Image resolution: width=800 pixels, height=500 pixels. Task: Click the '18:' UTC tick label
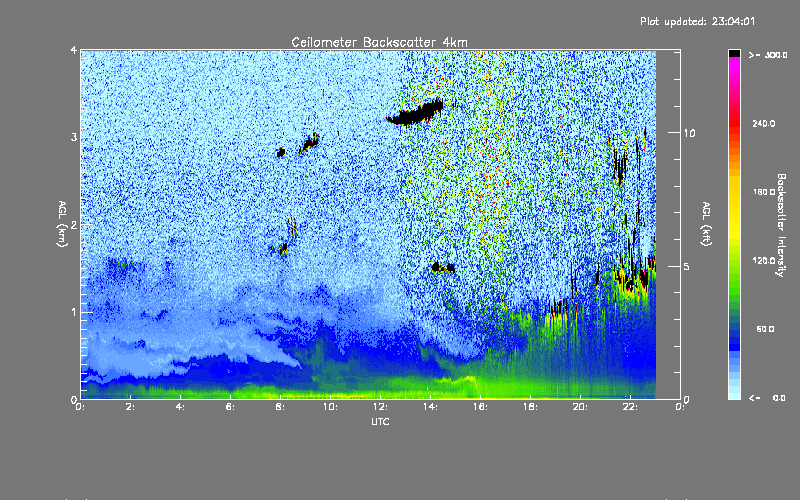(530, 407)
